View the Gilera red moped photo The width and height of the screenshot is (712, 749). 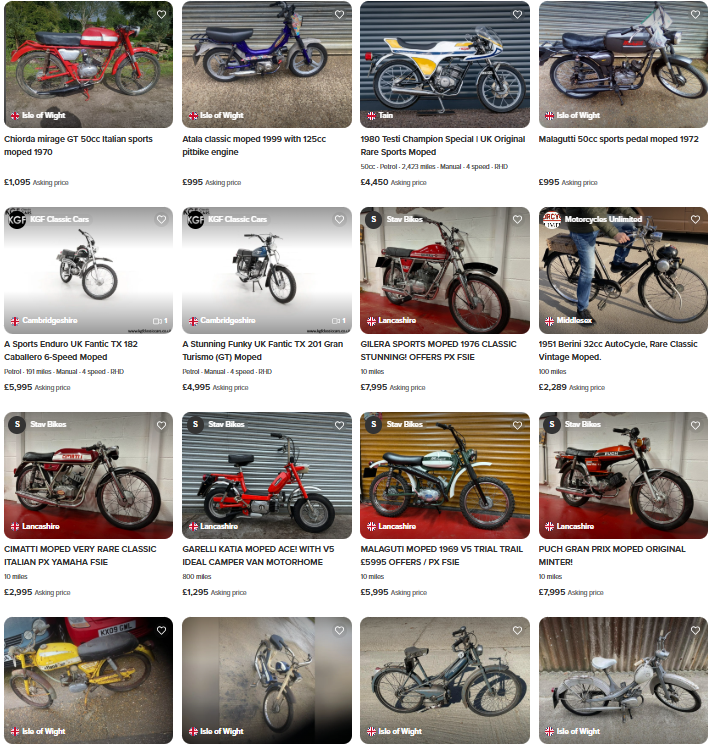[445, 270]
